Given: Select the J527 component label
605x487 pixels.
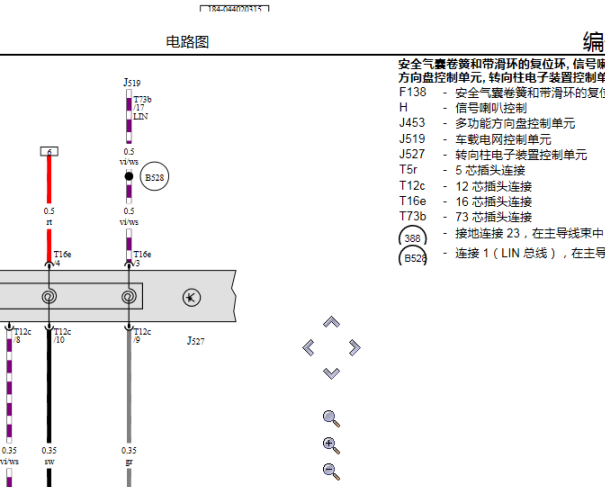Looking at the screenshot, I should pos(196,340).
